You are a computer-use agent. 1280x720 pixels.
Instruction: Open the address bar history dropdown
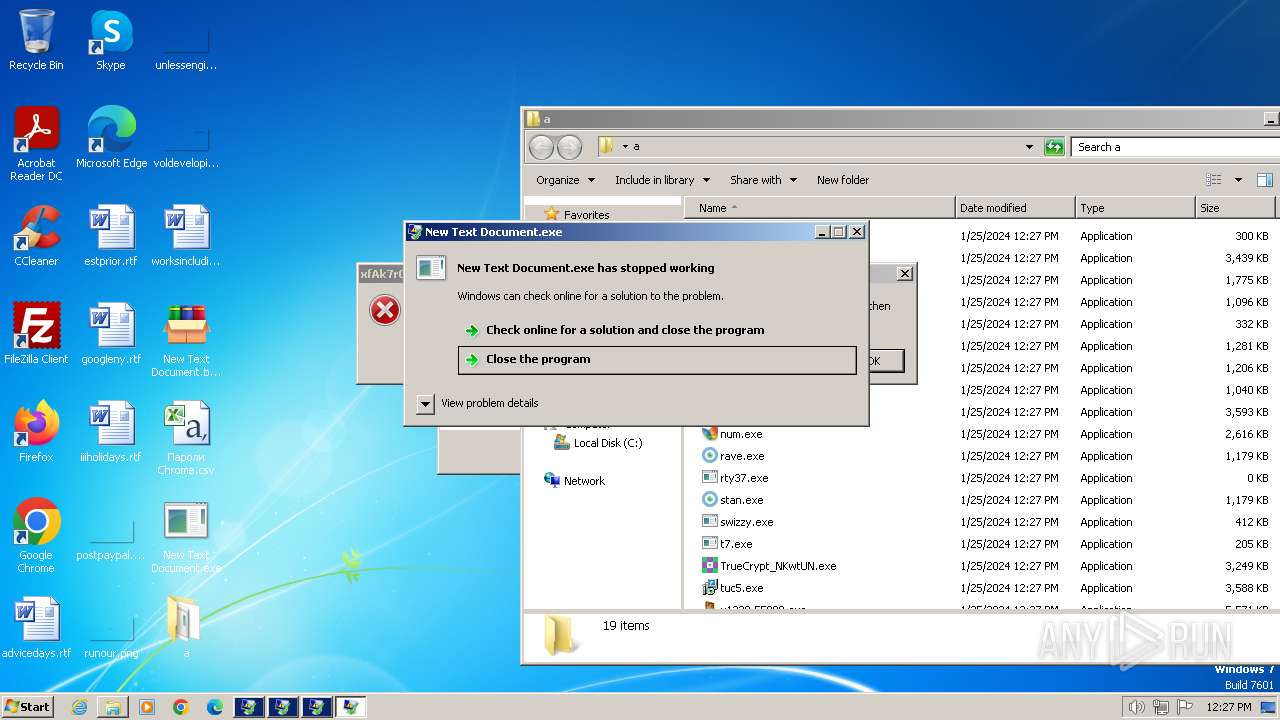click(1029, 147)
